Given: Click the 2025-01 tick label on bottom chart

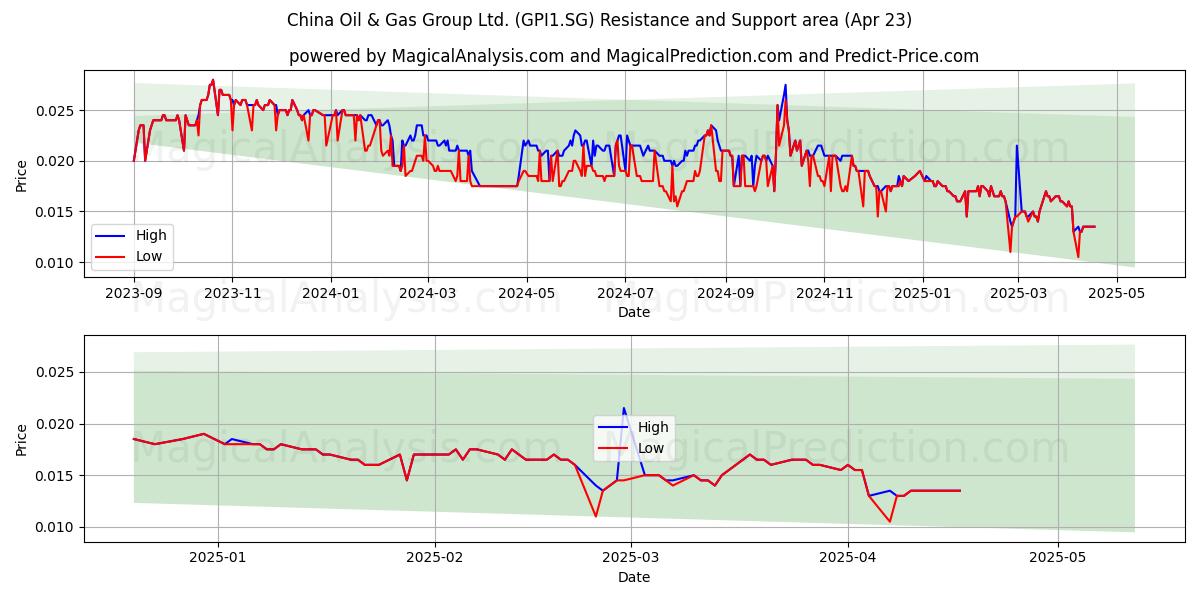Looking at the screenshot, I should point(218,558).
